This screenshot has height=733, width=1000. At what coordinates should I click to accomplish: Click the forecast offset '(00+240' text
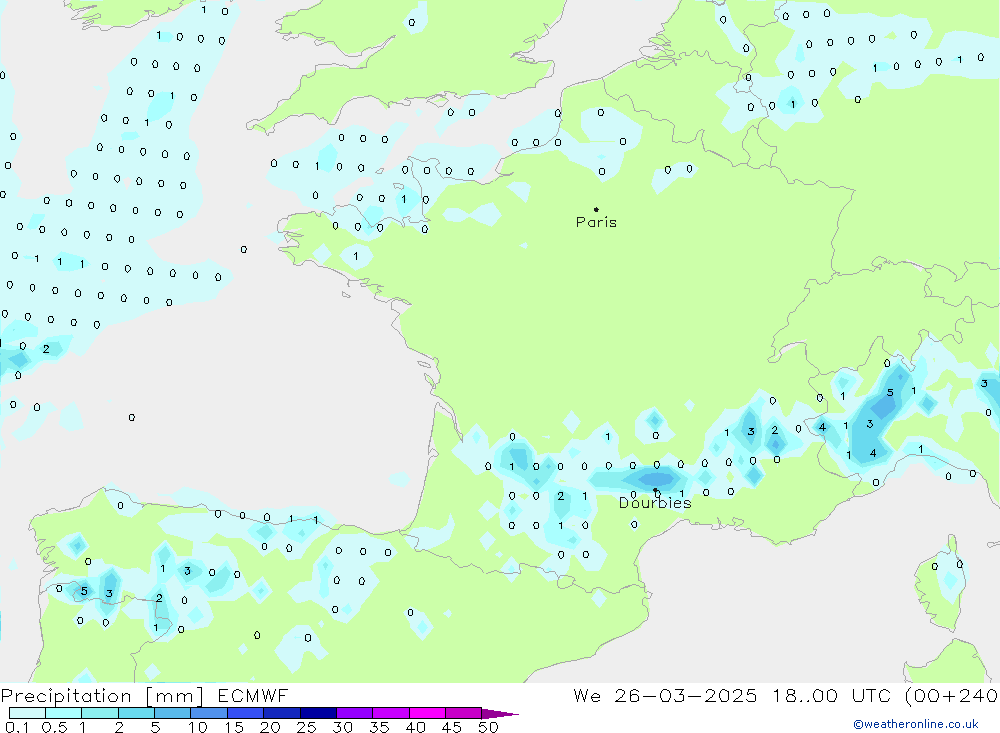click(x=952, y=695)
